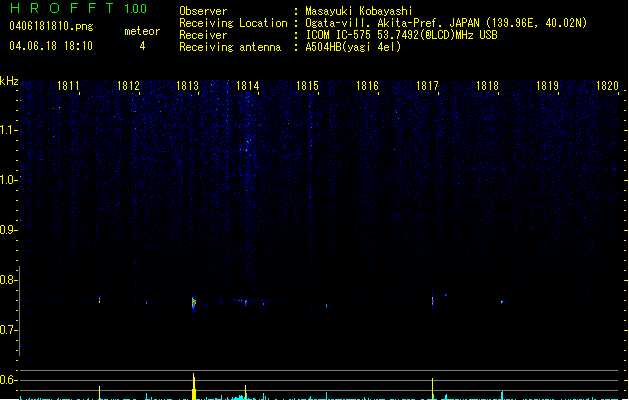
Task: Click the observer name Masayuki Kobayashi
Action: click(359, 11)
